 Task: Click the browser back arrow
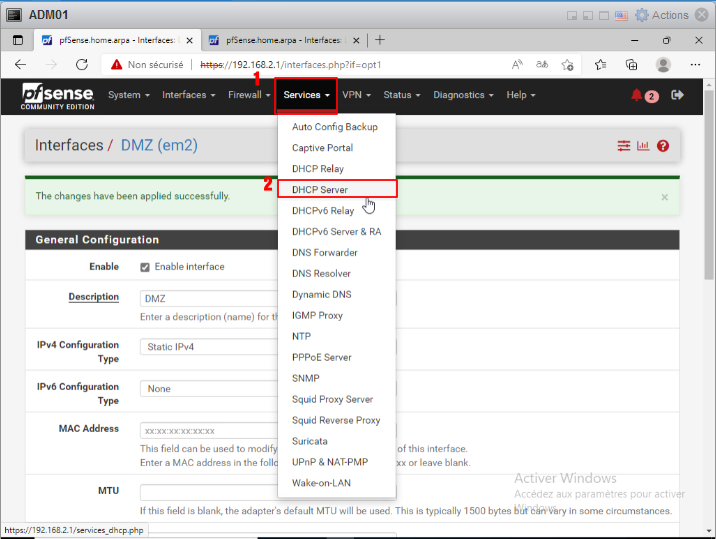pyautogui.click(x=20, y=64)
